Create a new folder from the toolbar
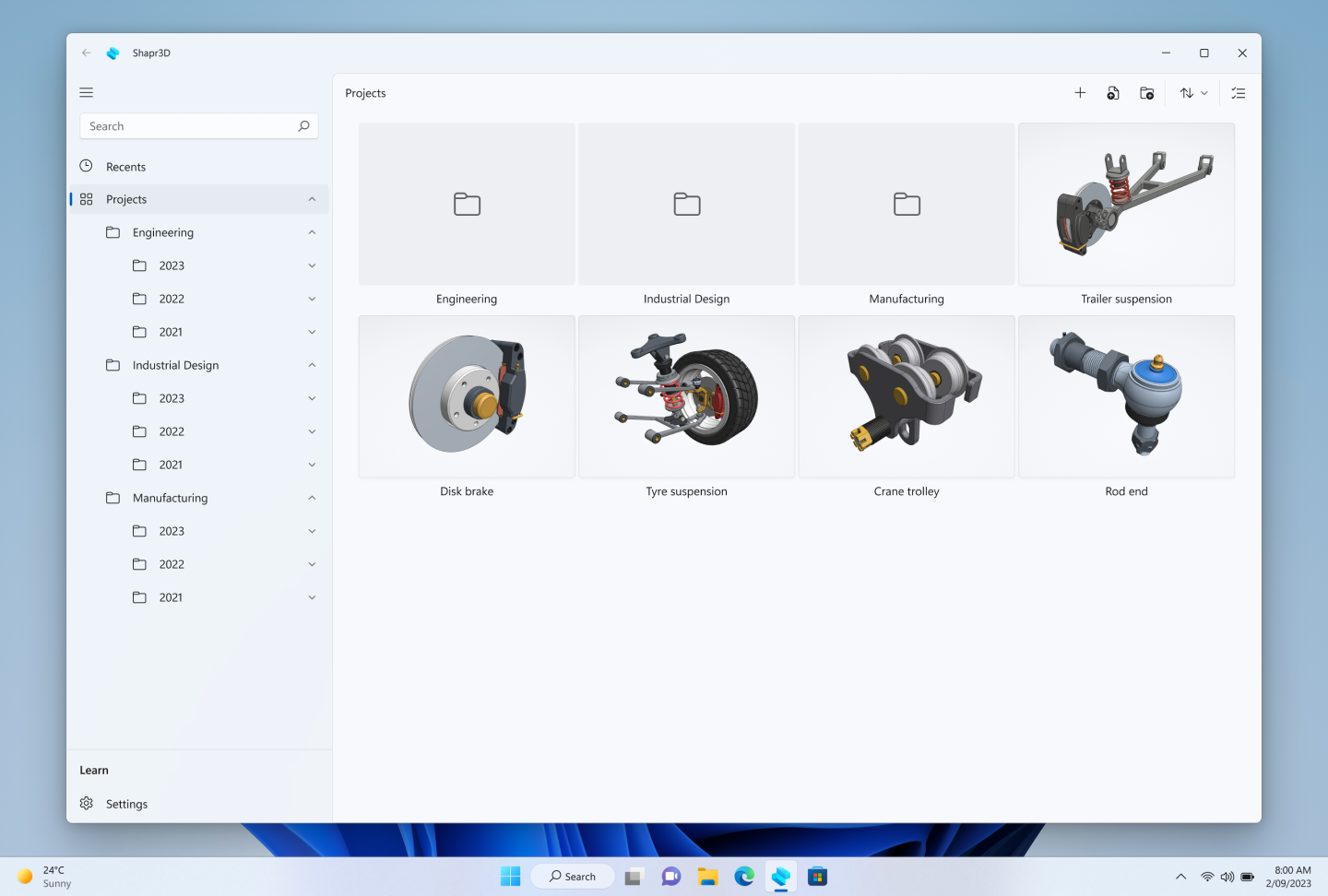Screen dimensions: 1328x896 (x=1146, y=92)
